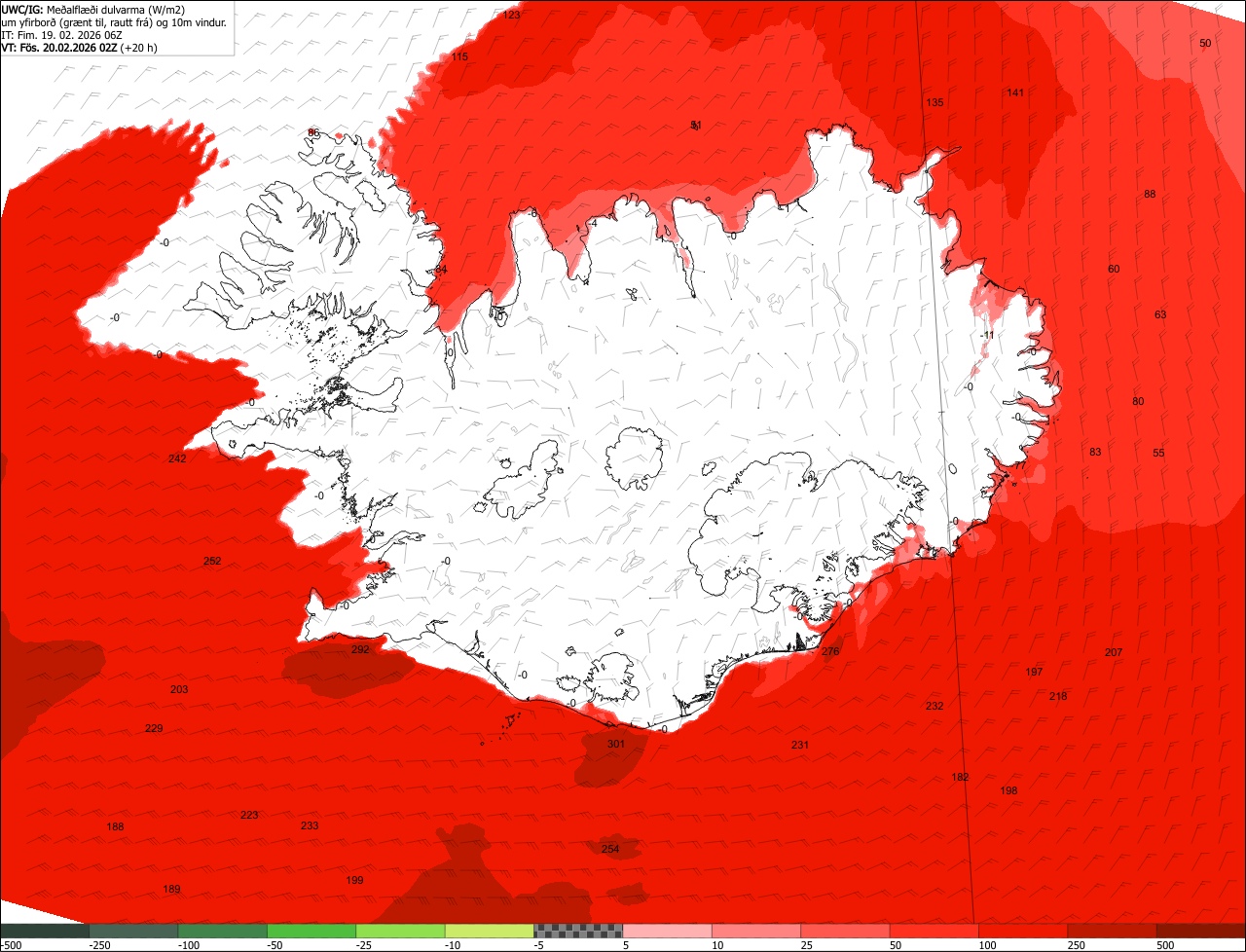Click the dark red swatch between 250 and 500
The width and height of the screenshot is (1246, 952).
[1113, 931]
